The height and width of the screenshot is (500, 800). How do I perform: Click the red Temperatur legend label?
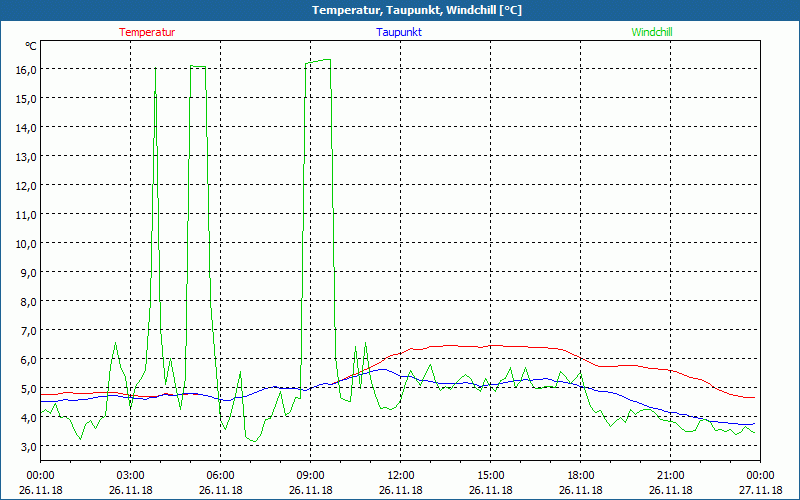click(x=147, y=32)
